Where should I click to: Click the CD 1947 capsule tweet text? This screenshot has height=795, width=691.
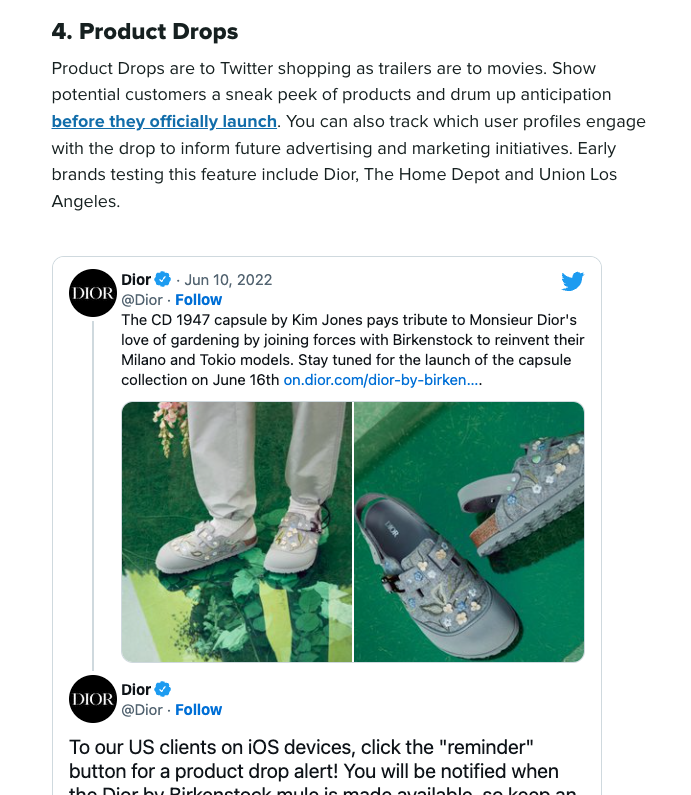tap(350, 340)
